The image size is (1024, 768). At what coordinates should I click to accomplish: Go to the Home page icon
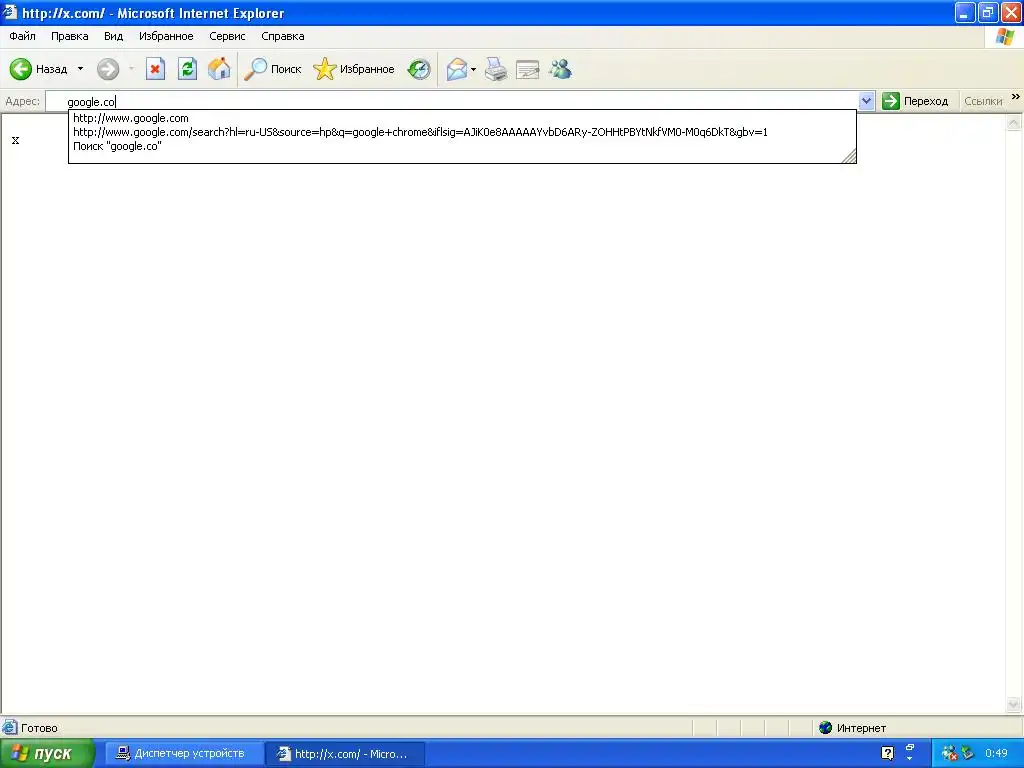219,69
